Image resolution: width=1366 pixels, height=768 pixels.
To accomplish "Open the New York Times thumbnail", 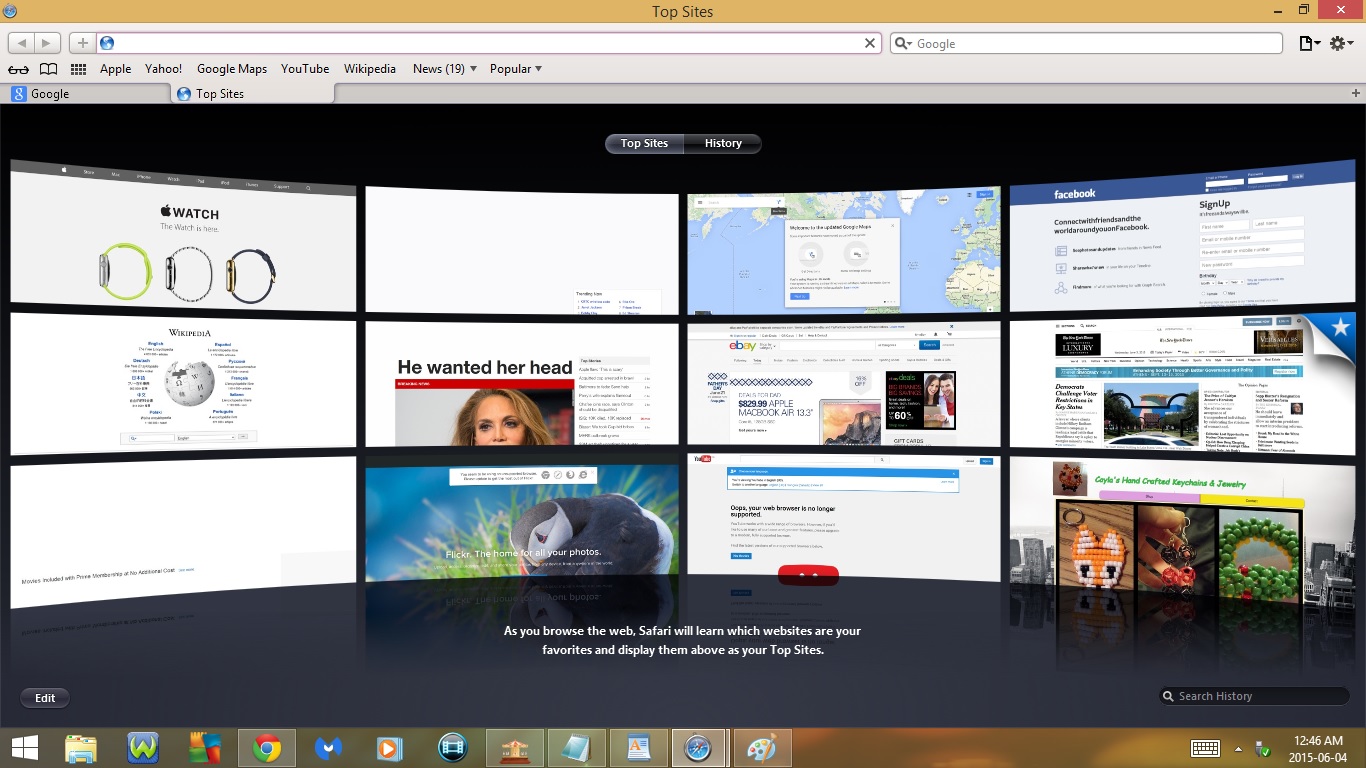I will 1182,383.
